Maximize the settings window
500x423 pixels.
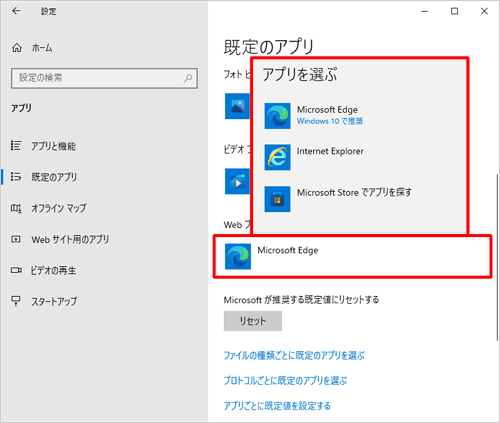coord(454,11)
